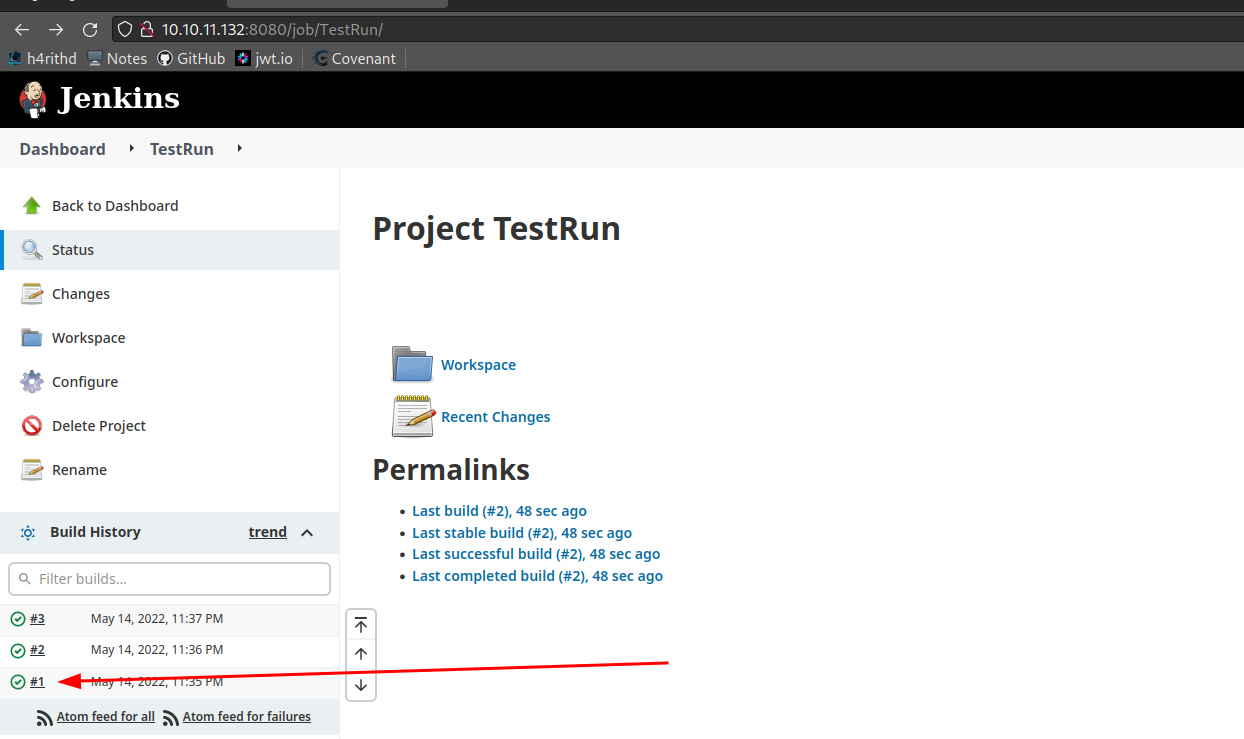Viewport: 1244px width, 739px height.
Task: Click the success status icon of build #1
Action: 18,682
